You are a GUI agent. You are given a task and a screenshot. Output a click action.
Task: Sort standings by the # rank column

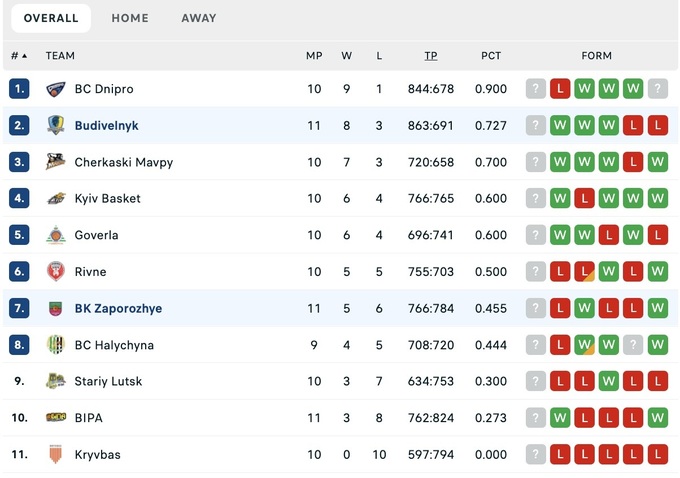[19, 56]
